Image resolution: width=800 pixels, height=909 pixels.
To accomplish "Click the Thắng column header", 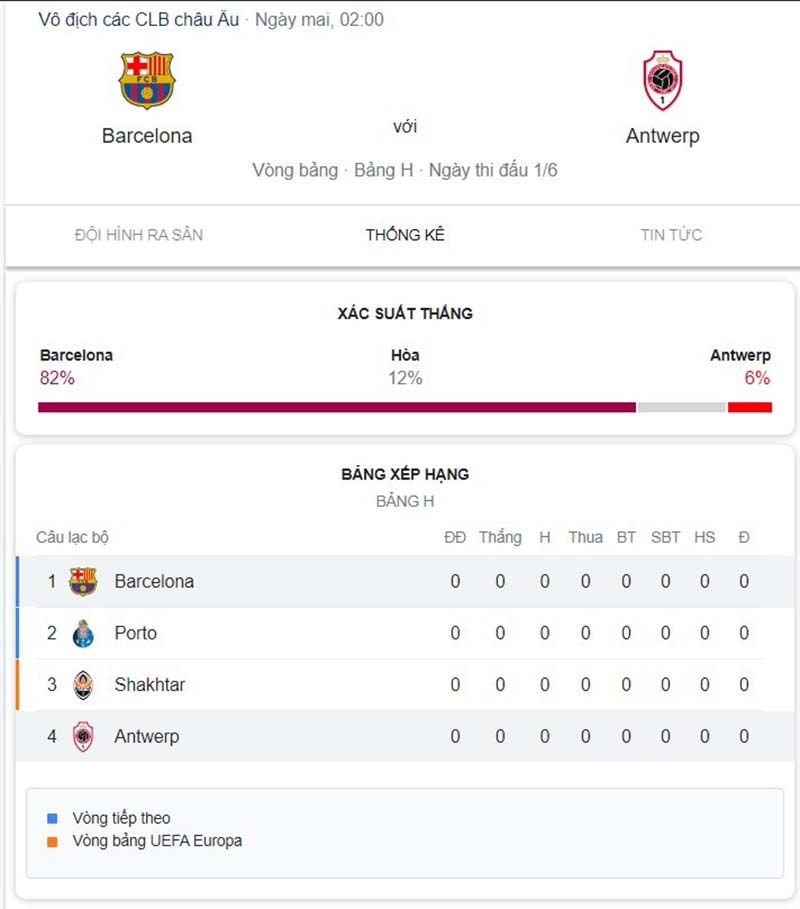I will pyautogui.click(x=501, y=537).
